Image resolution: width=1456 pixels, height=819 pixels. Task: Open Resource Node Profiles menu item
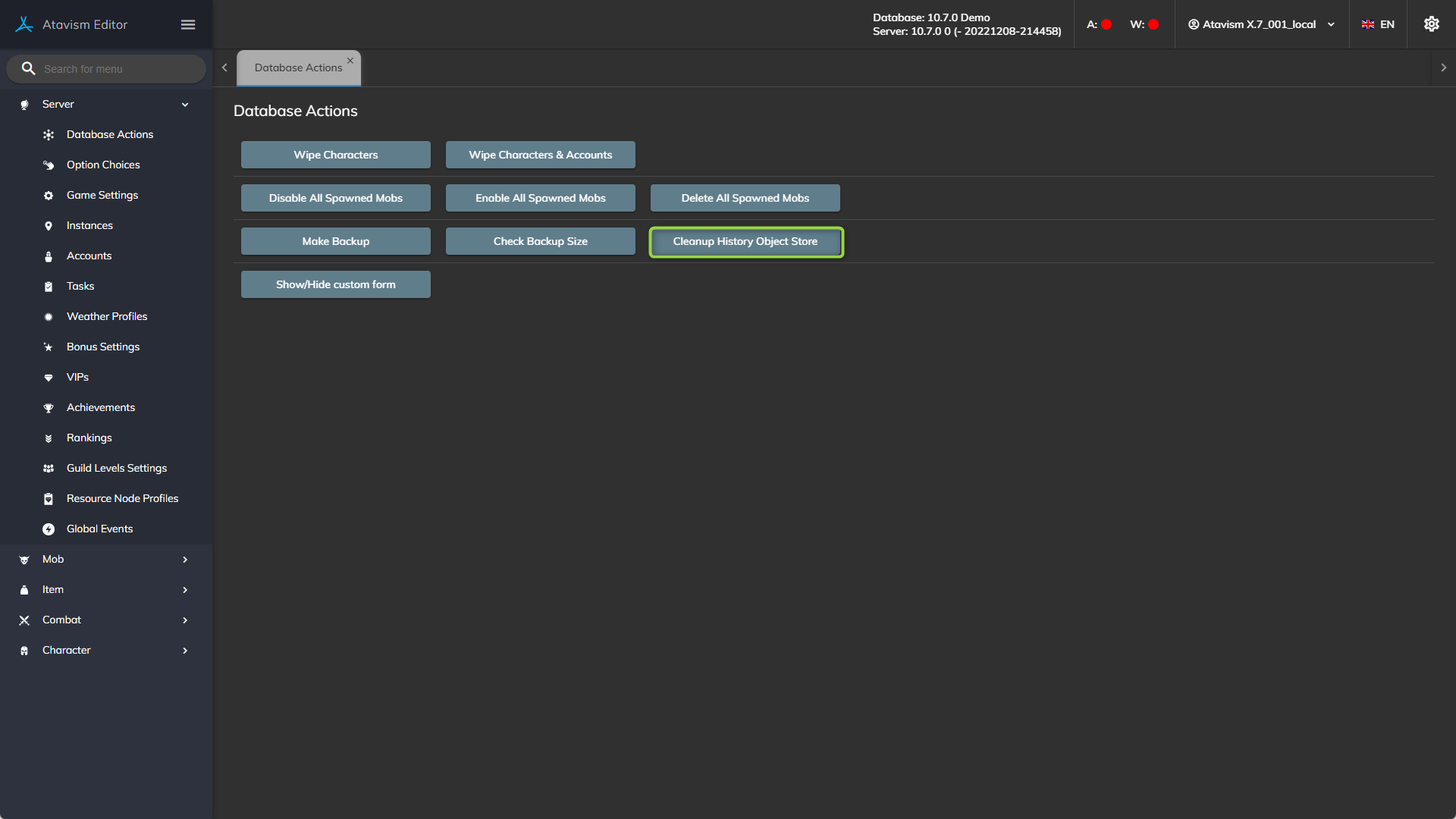coord(122,498)
